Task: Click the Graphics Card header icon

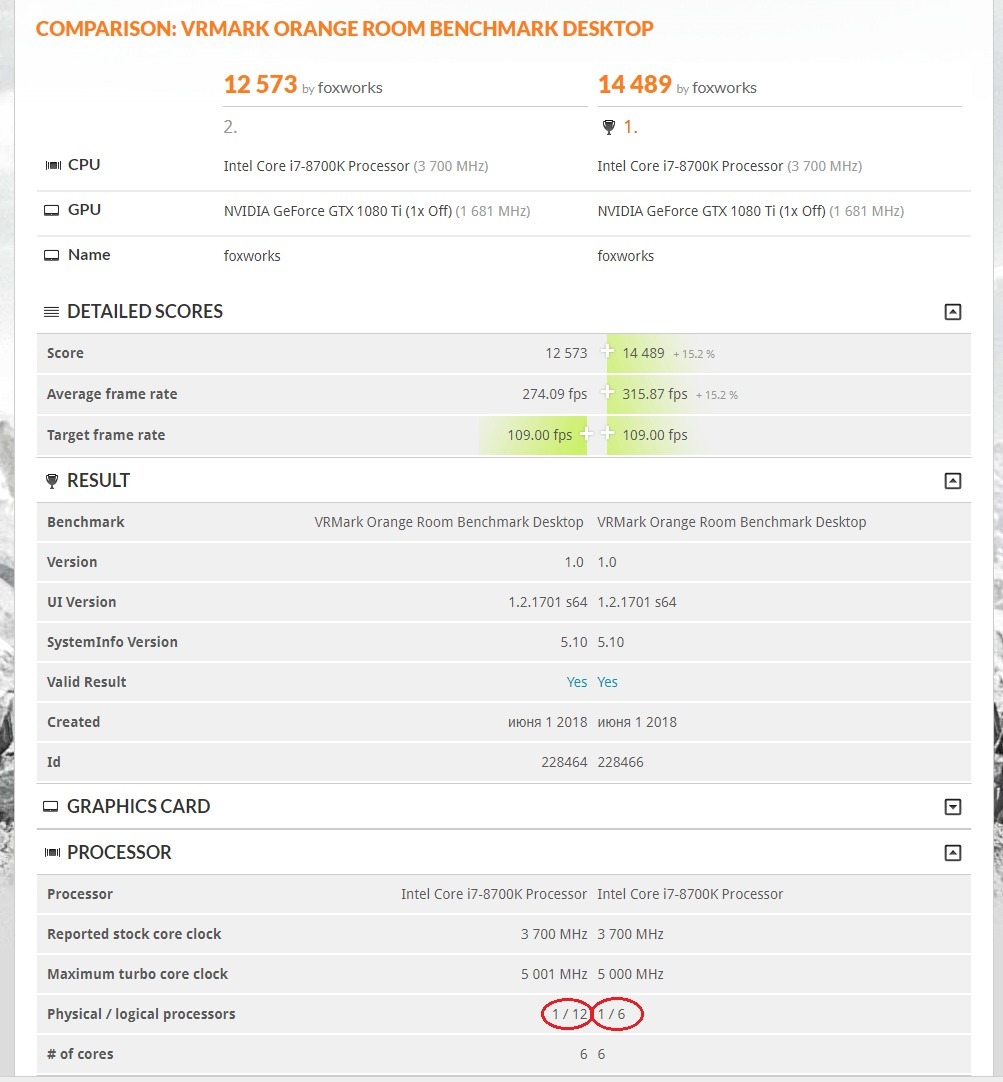Action: (50, 806)
